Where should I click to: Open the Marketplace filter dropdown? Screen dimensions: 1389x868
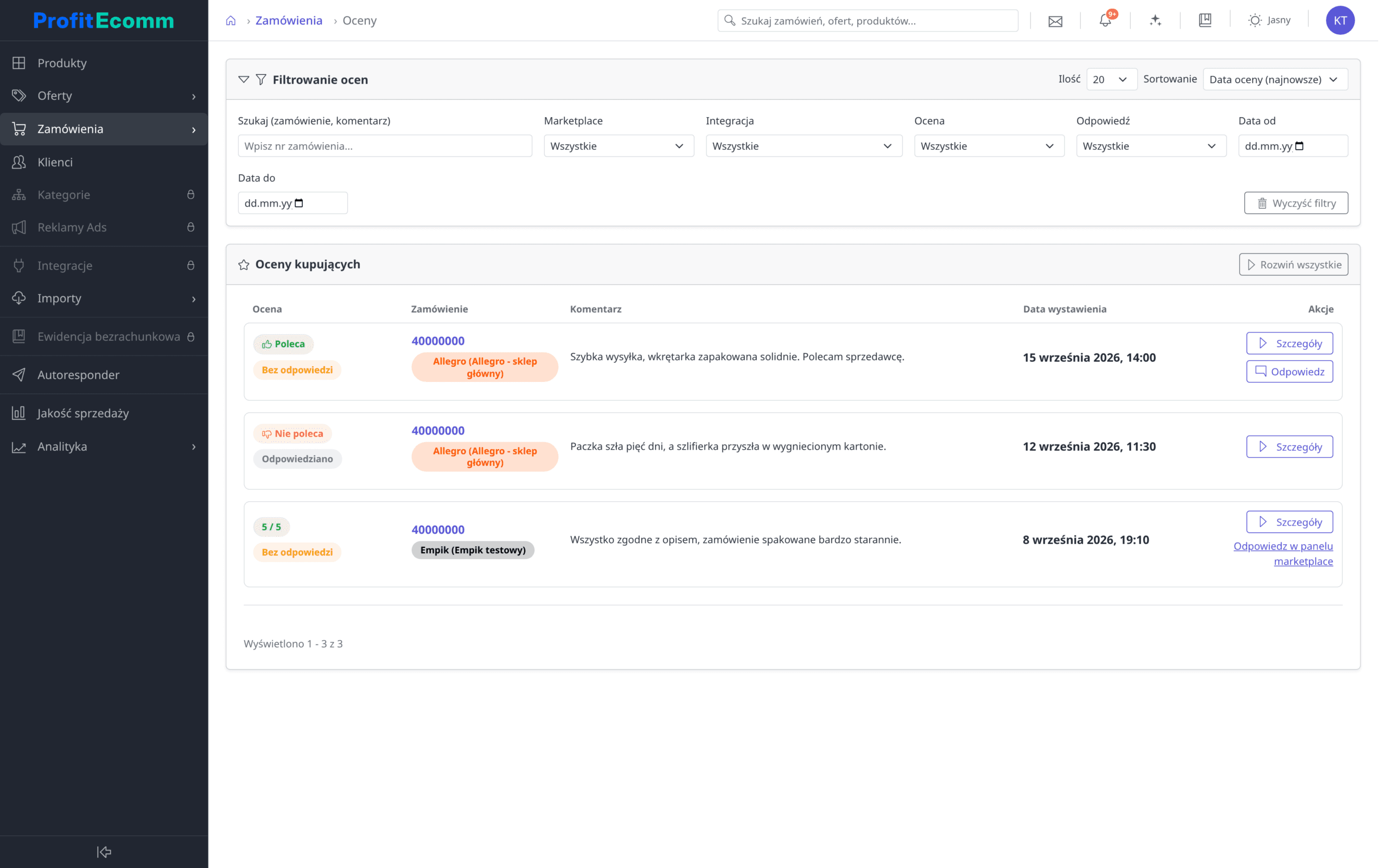619,146
